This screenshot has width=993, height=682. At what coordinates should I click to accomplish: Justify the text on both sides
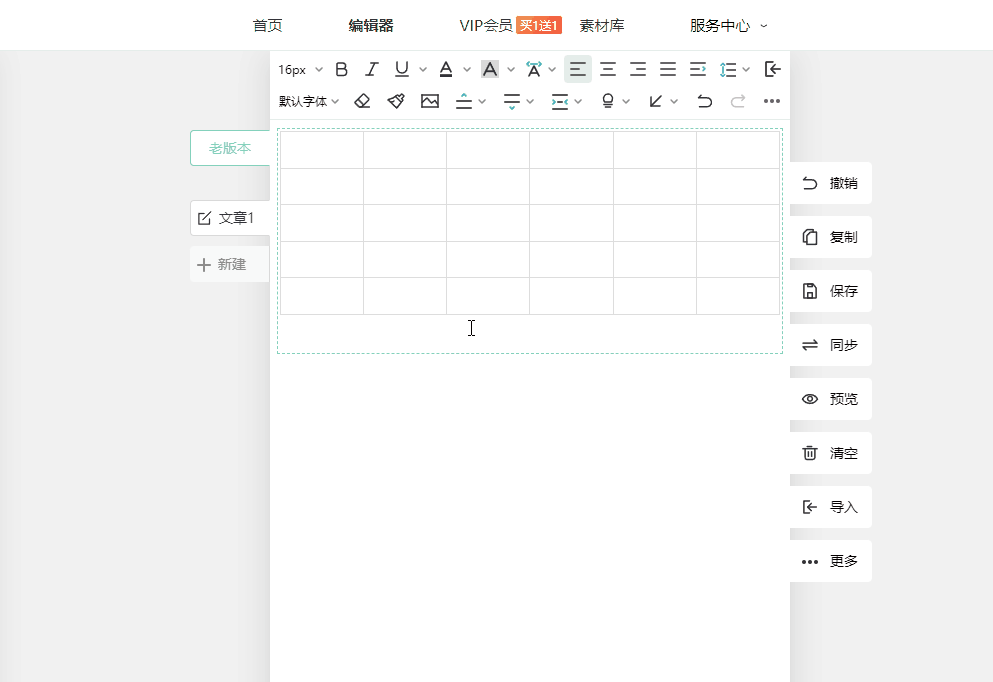click(x=668, y=69)
